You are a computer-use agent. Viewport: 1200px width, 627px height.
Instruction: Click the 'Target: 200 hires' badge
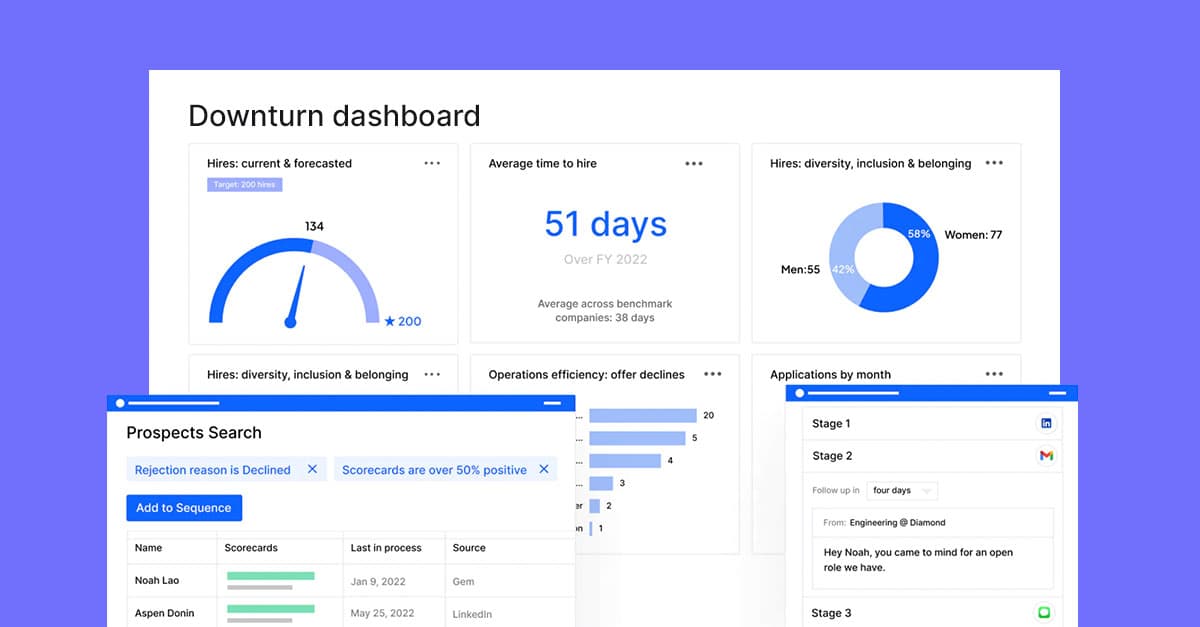pos(244,184)
